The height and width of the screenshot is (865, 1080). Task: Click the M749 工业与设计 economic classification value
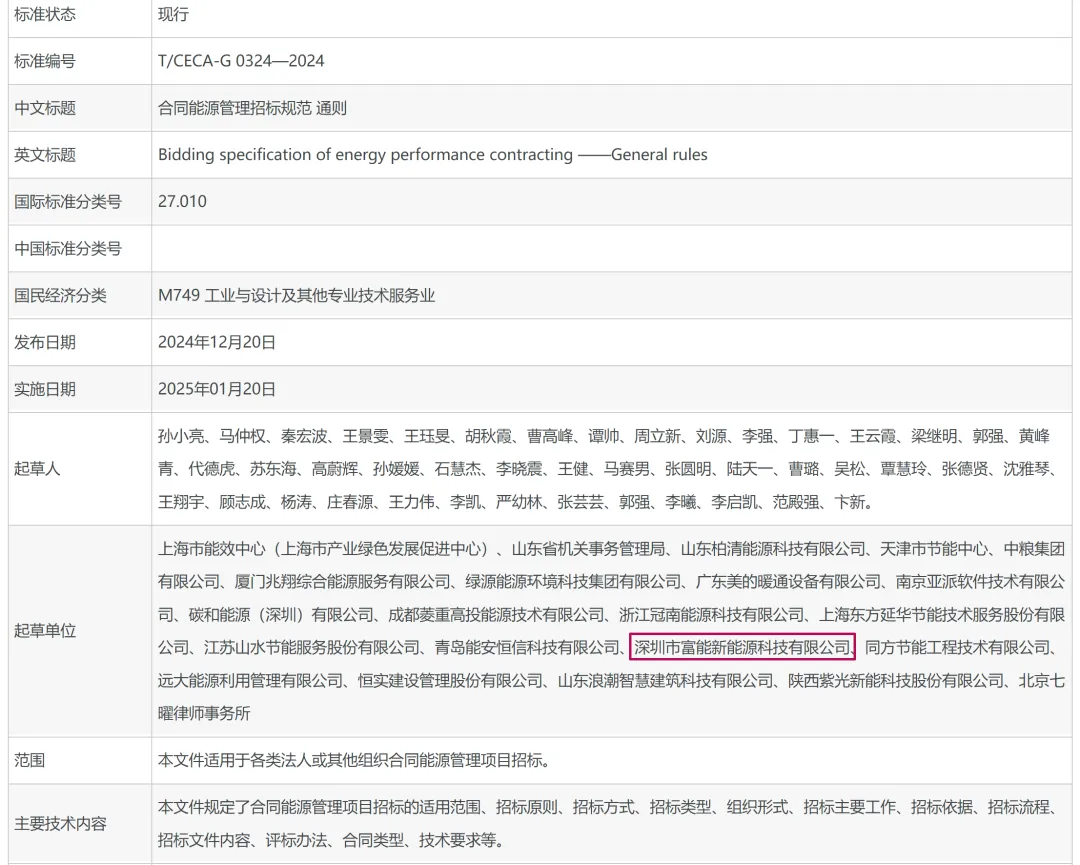coord(296,295)
